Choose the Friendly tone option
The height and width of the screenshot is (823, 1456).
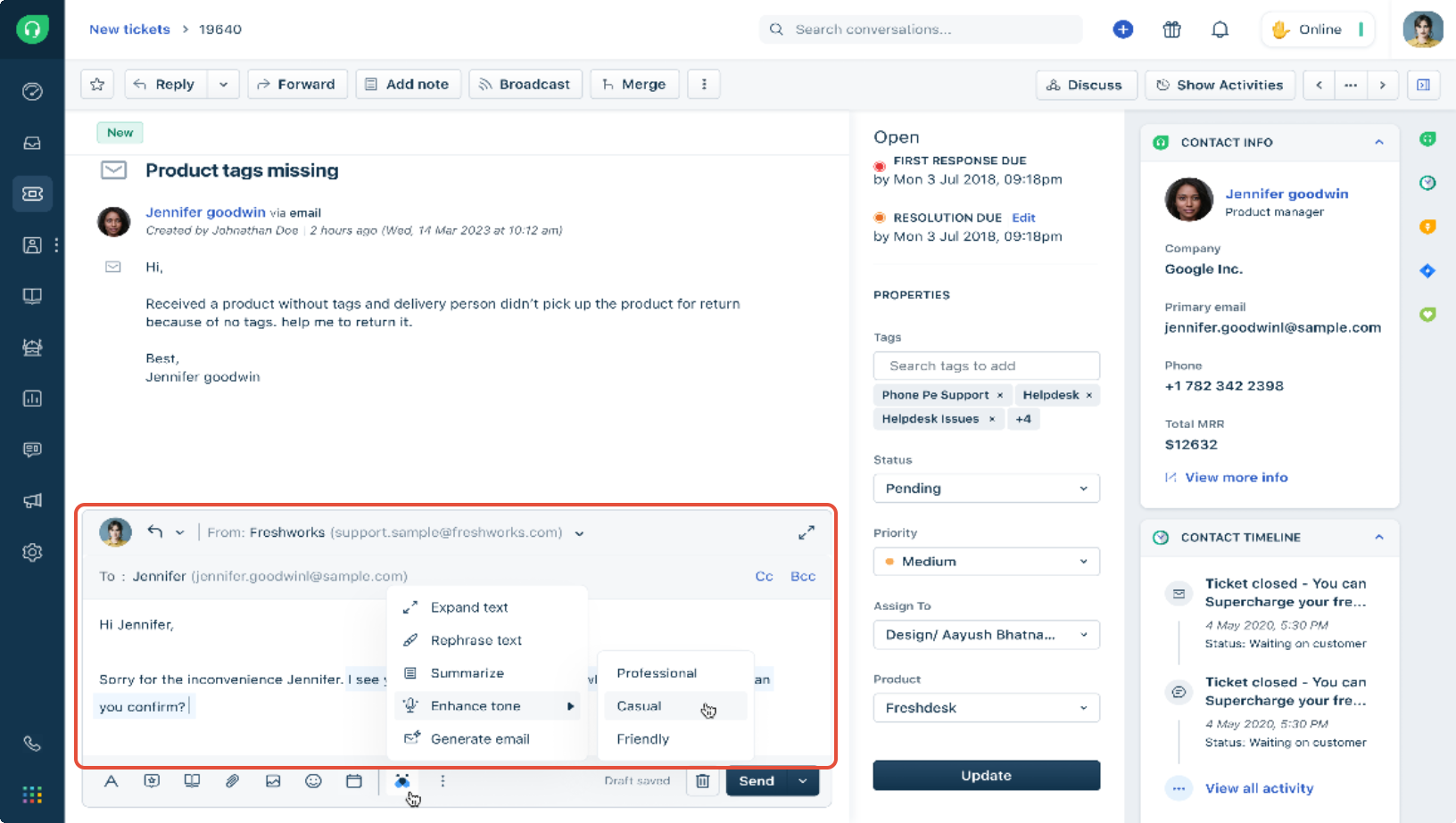(675, 739)
